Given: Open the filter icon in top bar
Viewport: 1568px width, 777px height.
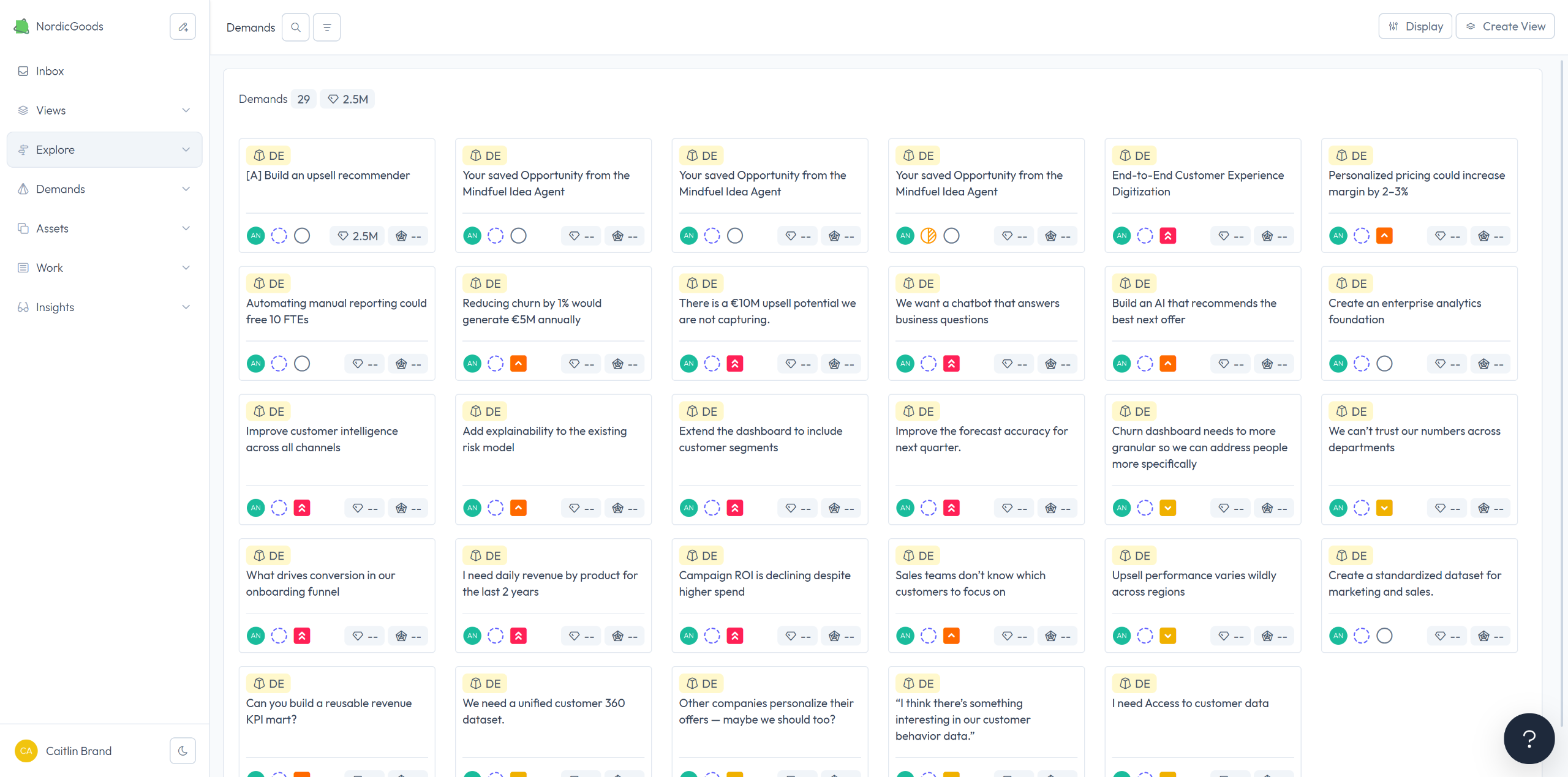Looking at the screenshot, I should (x=326, y=27).
